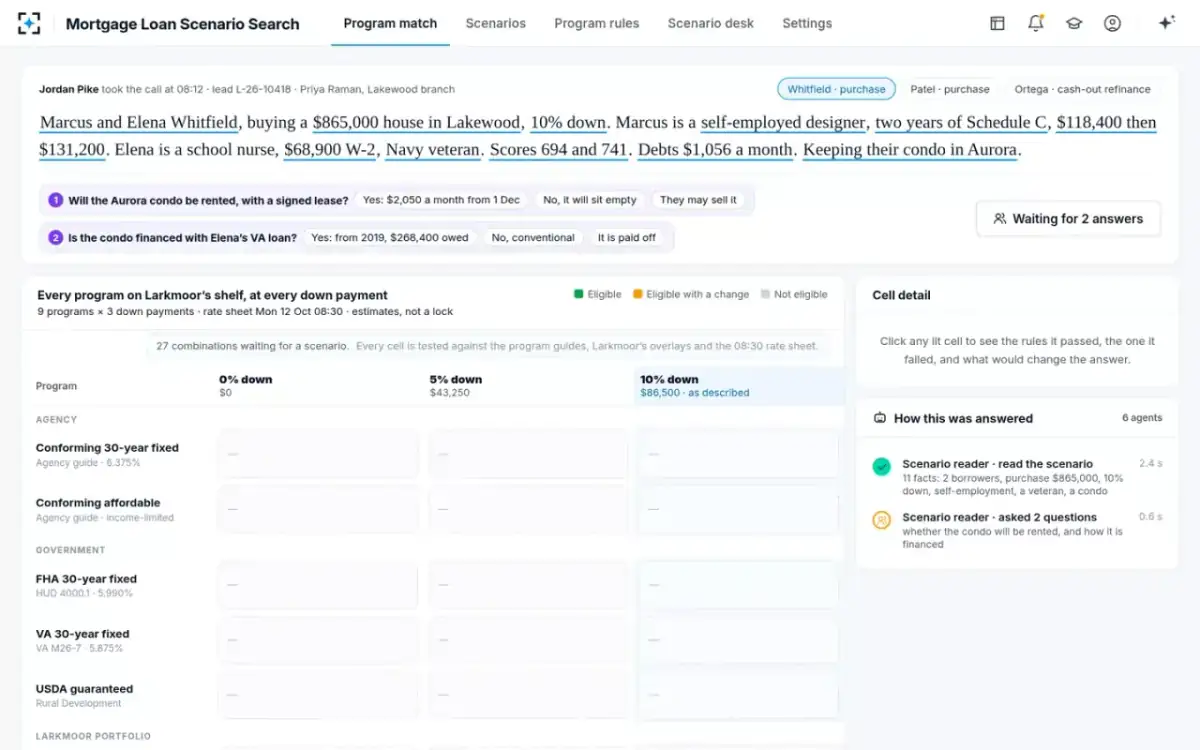Switch to Ortega · cash-out refinance scenario
This screenshot has height=750, width=1200.
coord(1083,89)
